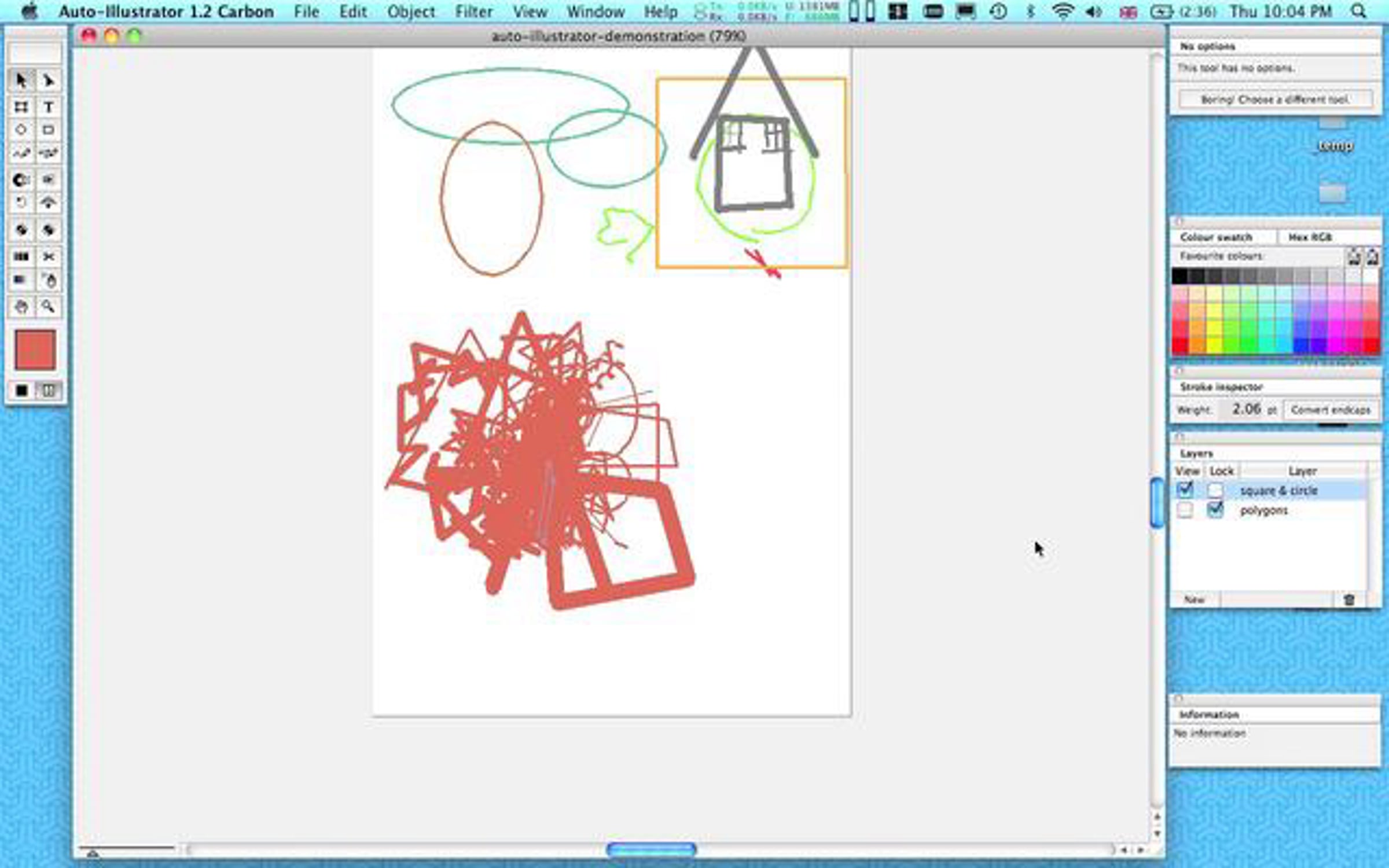Click the New layer button
The width and height of the screenshot is (1389, 868).
(x=1194, y=599)
